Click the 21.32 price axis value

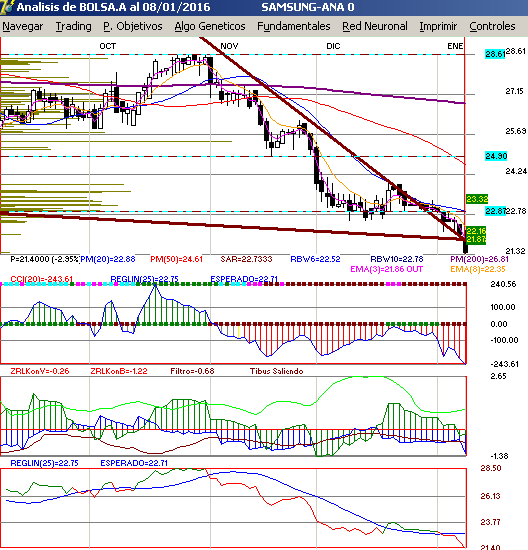(x=515, y=251)
